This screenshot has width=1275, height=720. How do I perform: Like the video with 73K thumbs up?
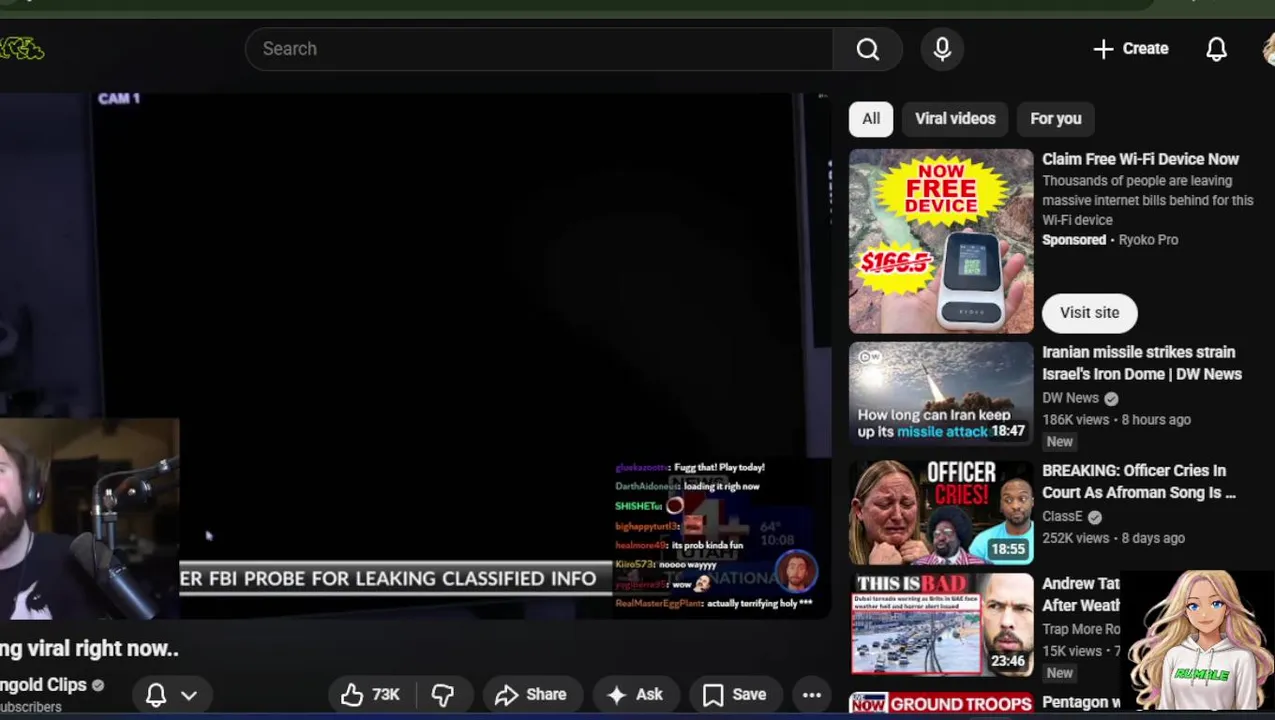(371, 695)
